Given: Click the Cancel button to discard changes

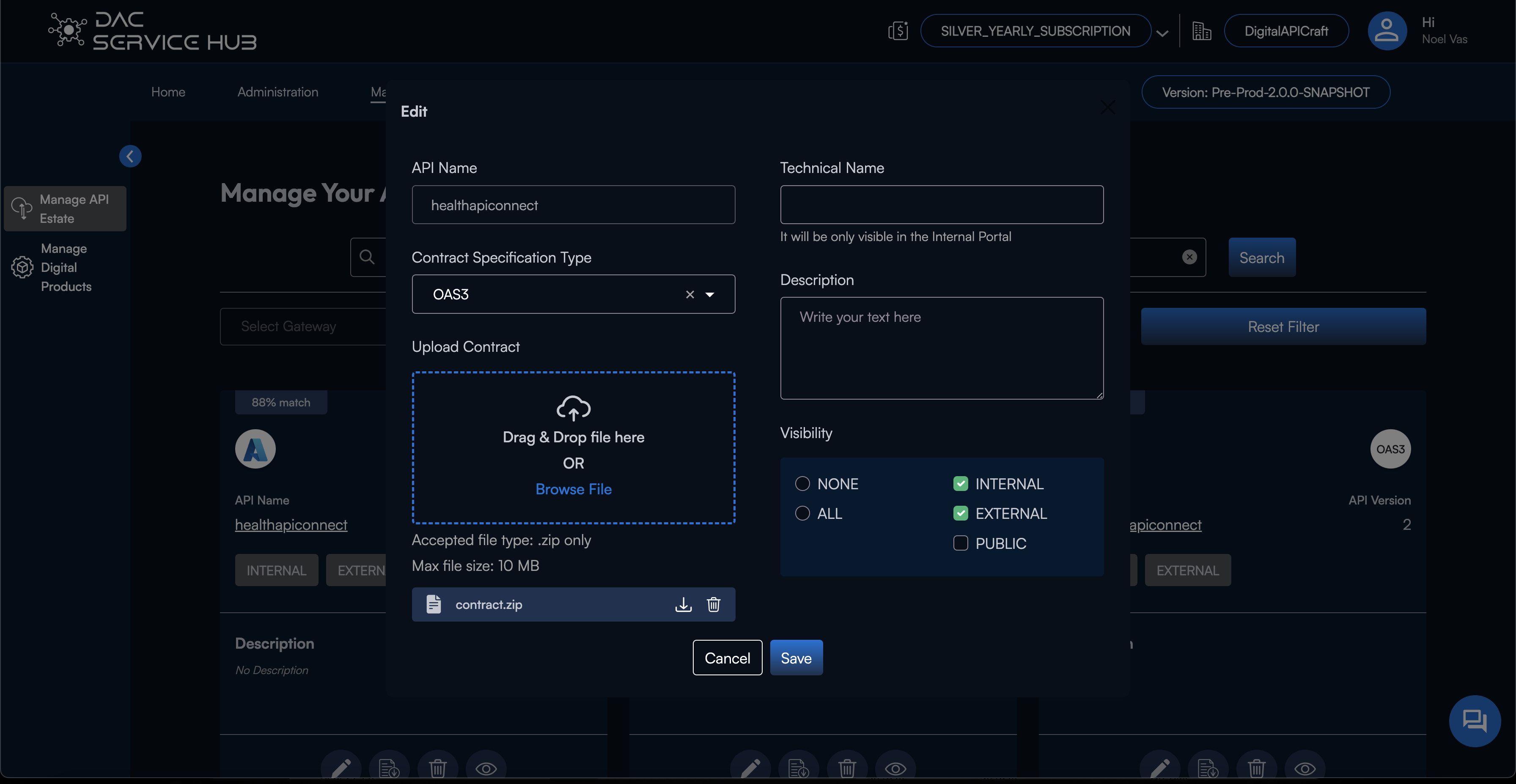Looking at the screenshot, I should (x=727, y=657).
